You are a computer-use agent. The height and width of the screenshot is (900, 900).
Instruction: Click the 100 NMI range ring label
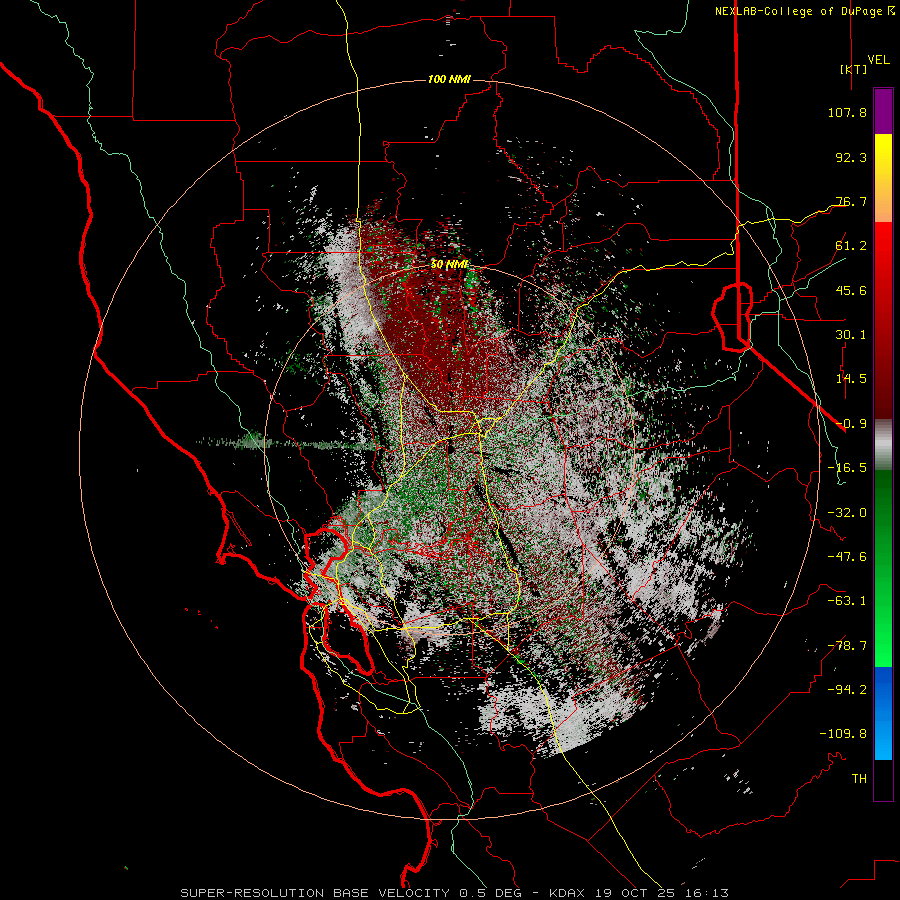(449, 79)
